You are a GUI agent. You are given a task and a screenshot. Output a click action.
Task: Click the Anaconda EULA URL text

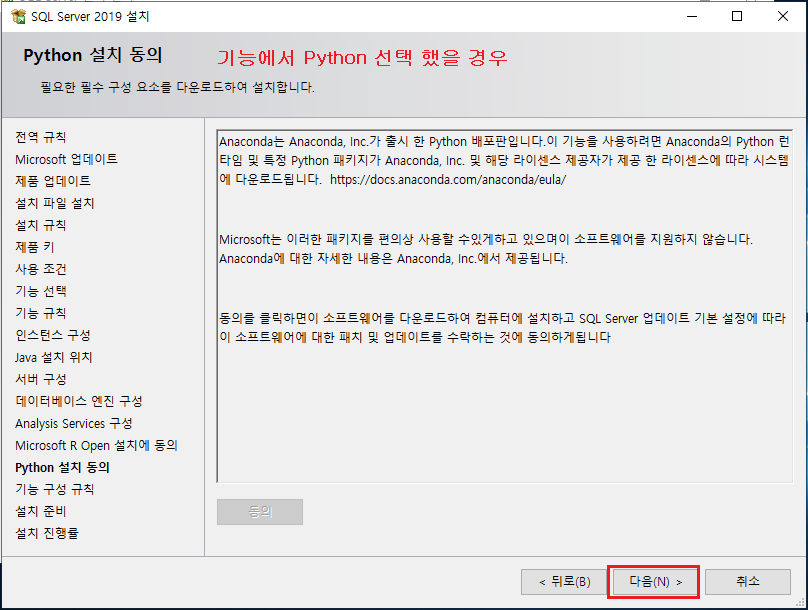tap(448, 180)
